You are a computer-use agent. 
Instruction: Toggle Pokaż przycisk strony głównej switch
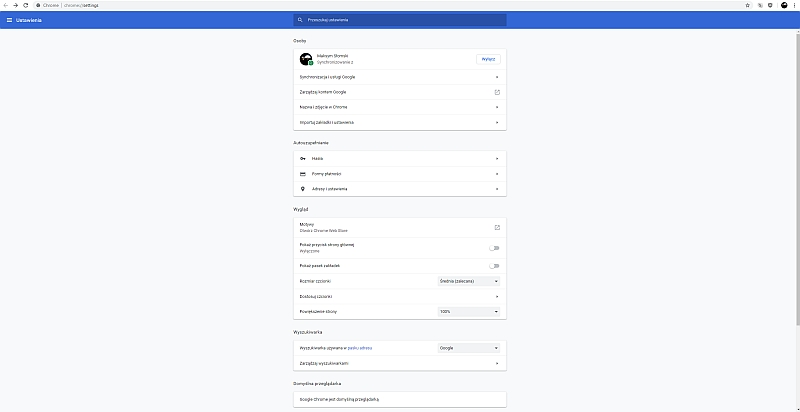click(494, 248)
